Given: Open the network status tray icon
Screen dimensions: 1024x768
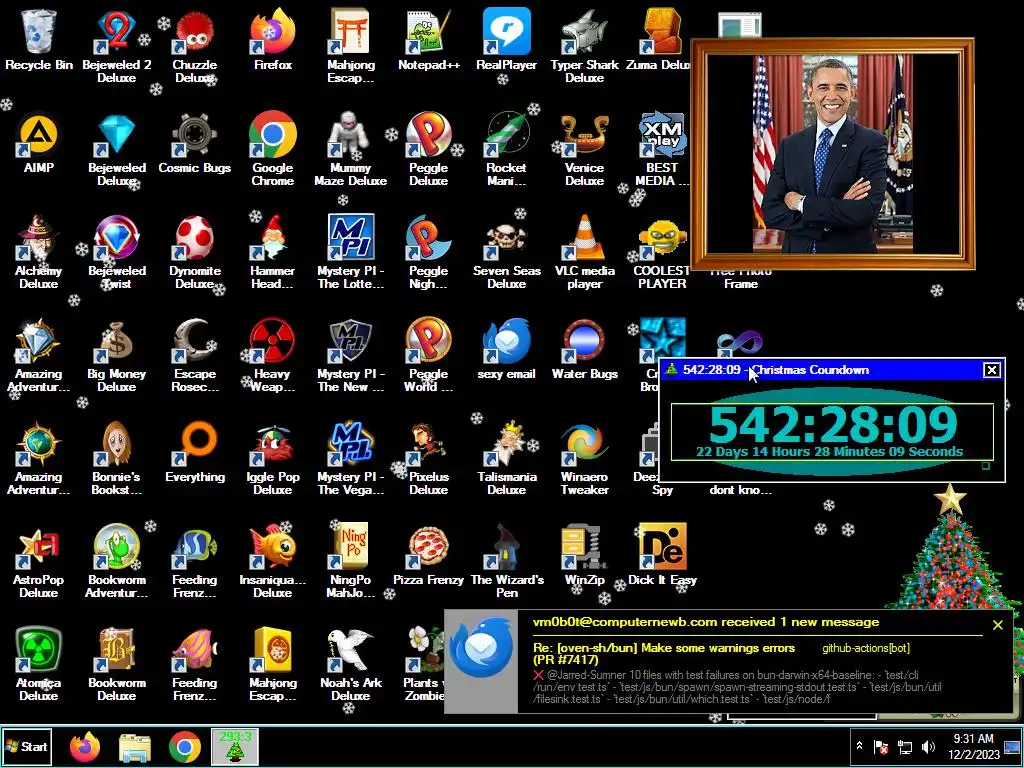Looking at the screenshot, I should (904, 746).
